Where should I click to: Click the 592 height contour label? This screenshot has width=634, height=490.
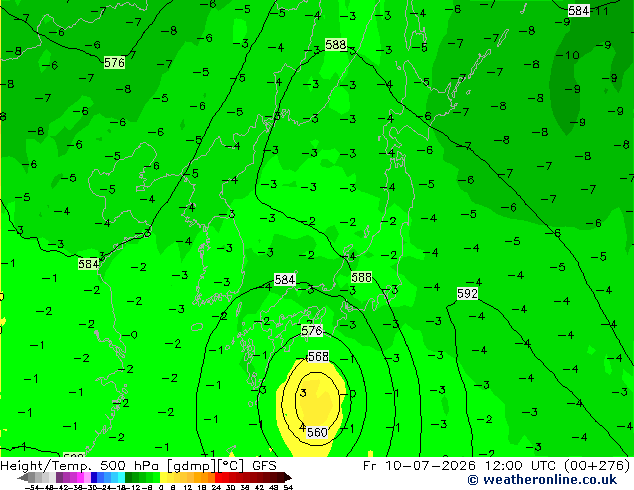(x=467, y=294)
